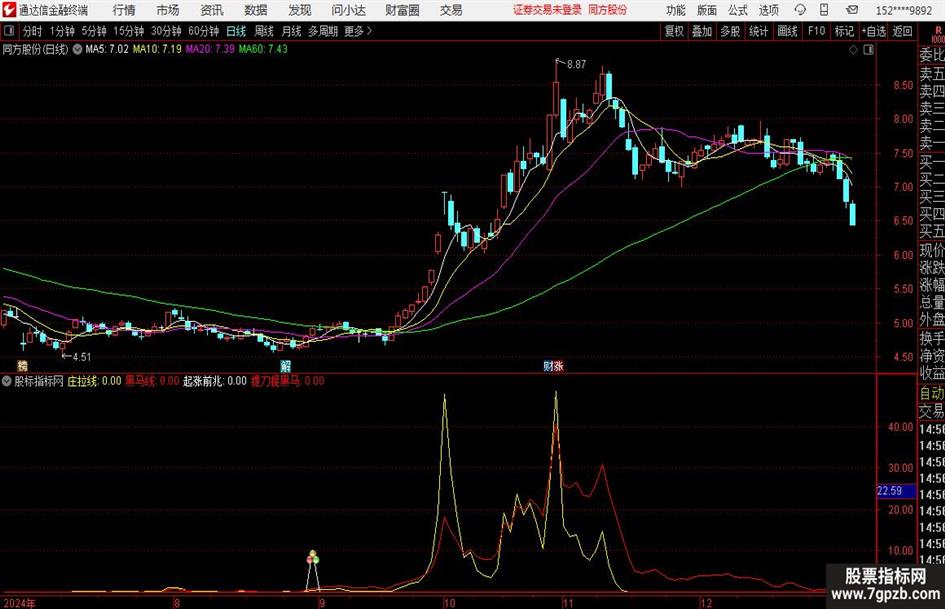This screenshot has width=945, height=609.
Task: Toggle the left panel icon beside 分时
Action: 8,31
